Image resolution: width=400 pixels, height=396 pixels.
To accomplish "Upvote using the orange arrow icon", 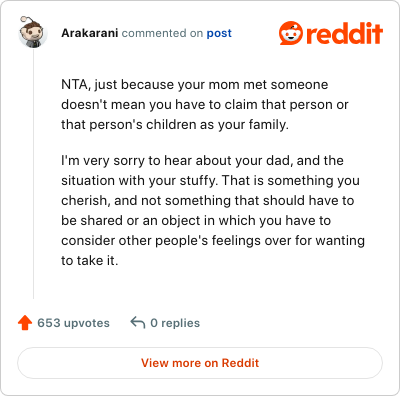I will point(25,323).
